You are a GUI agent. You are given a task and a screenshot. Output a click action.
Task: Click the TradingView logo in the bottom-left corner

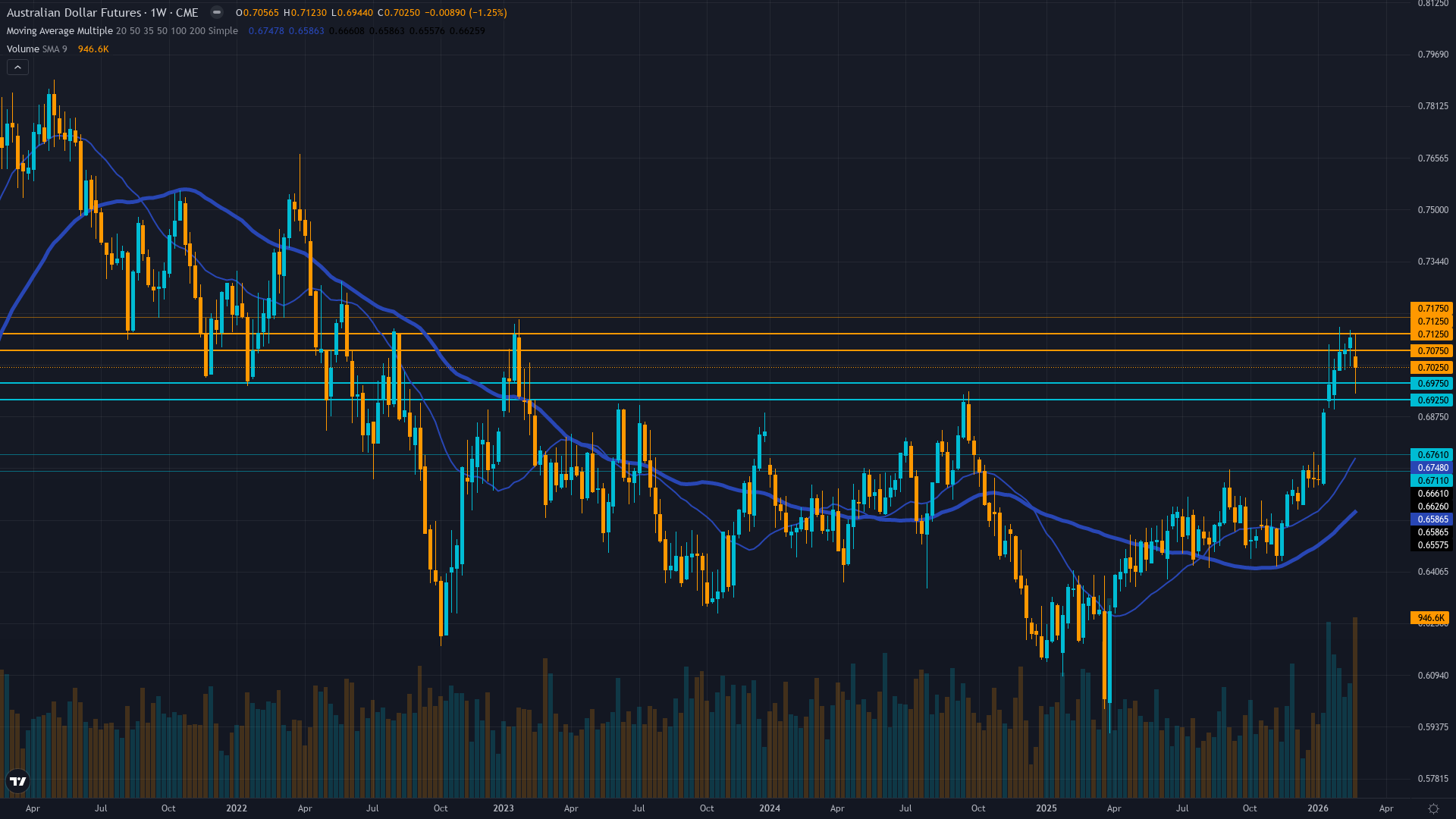tap(17, 781)
